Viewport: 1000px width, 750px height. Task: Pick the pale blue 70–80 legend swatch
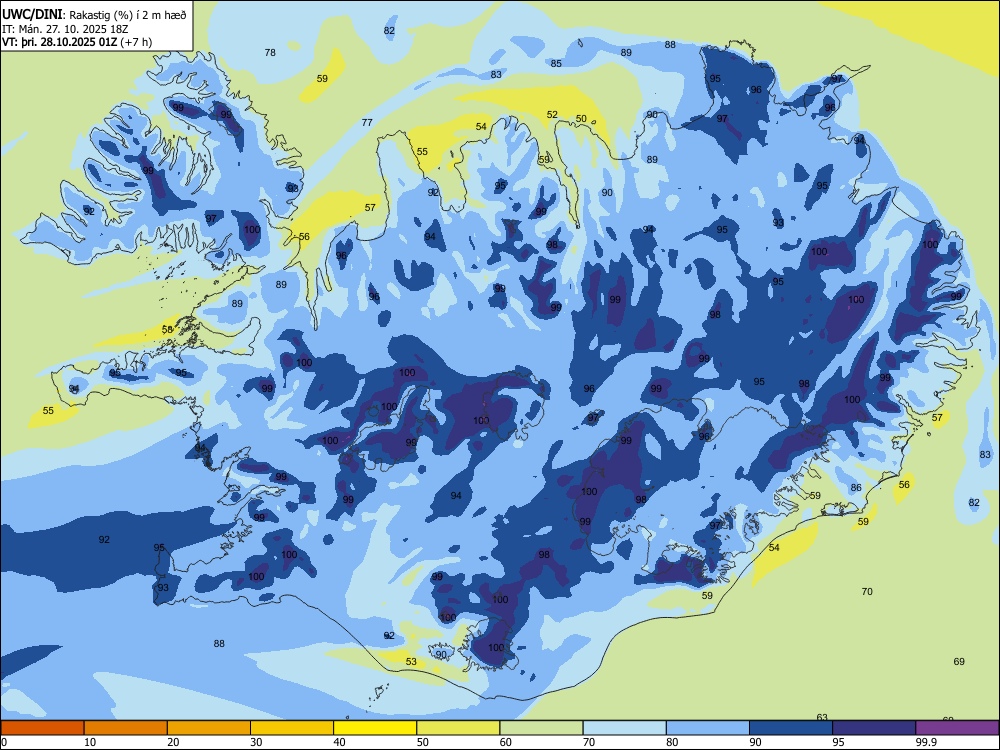coord(624,728)
